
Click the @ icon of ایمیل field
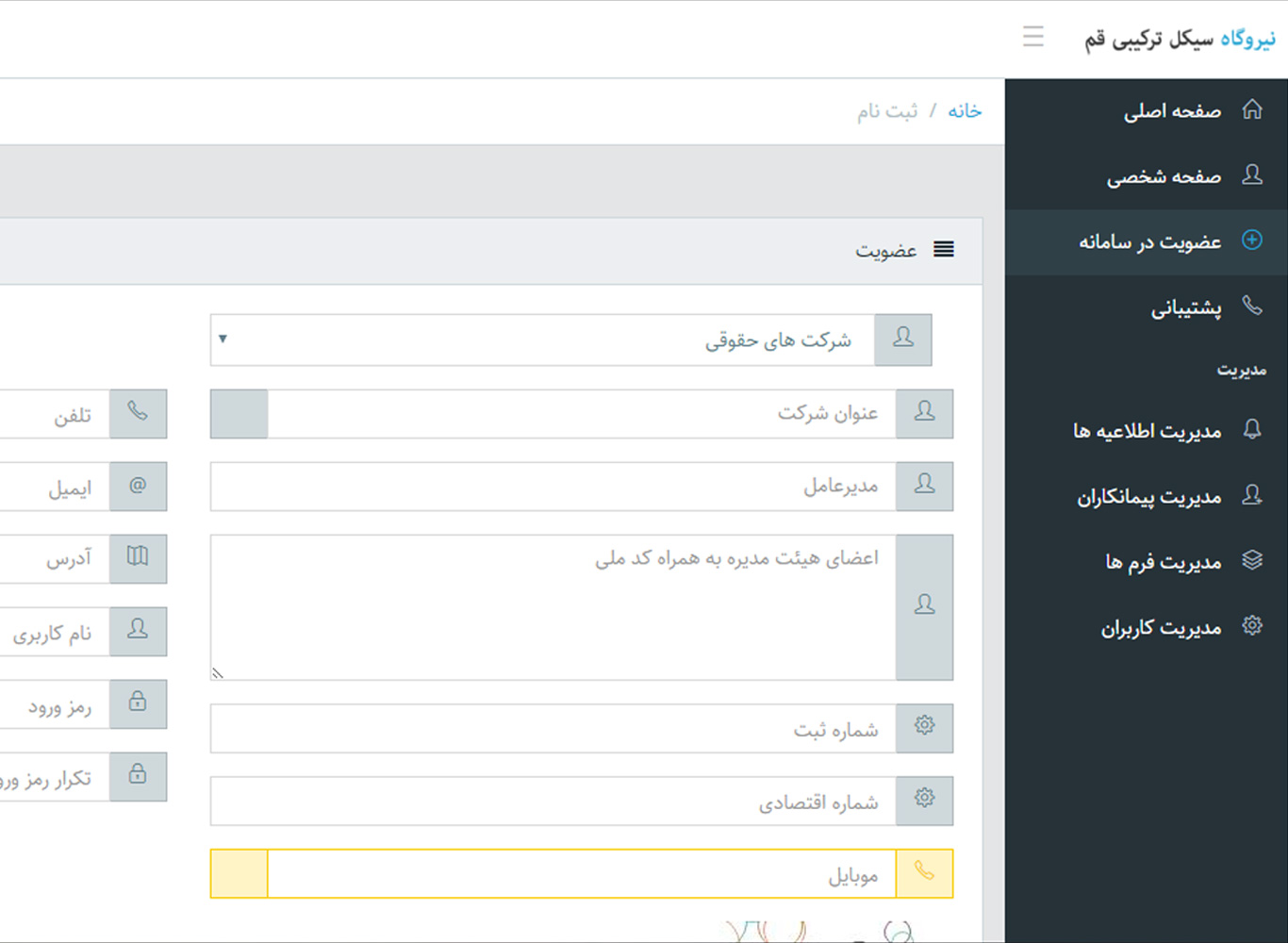[x=138, y=487]
